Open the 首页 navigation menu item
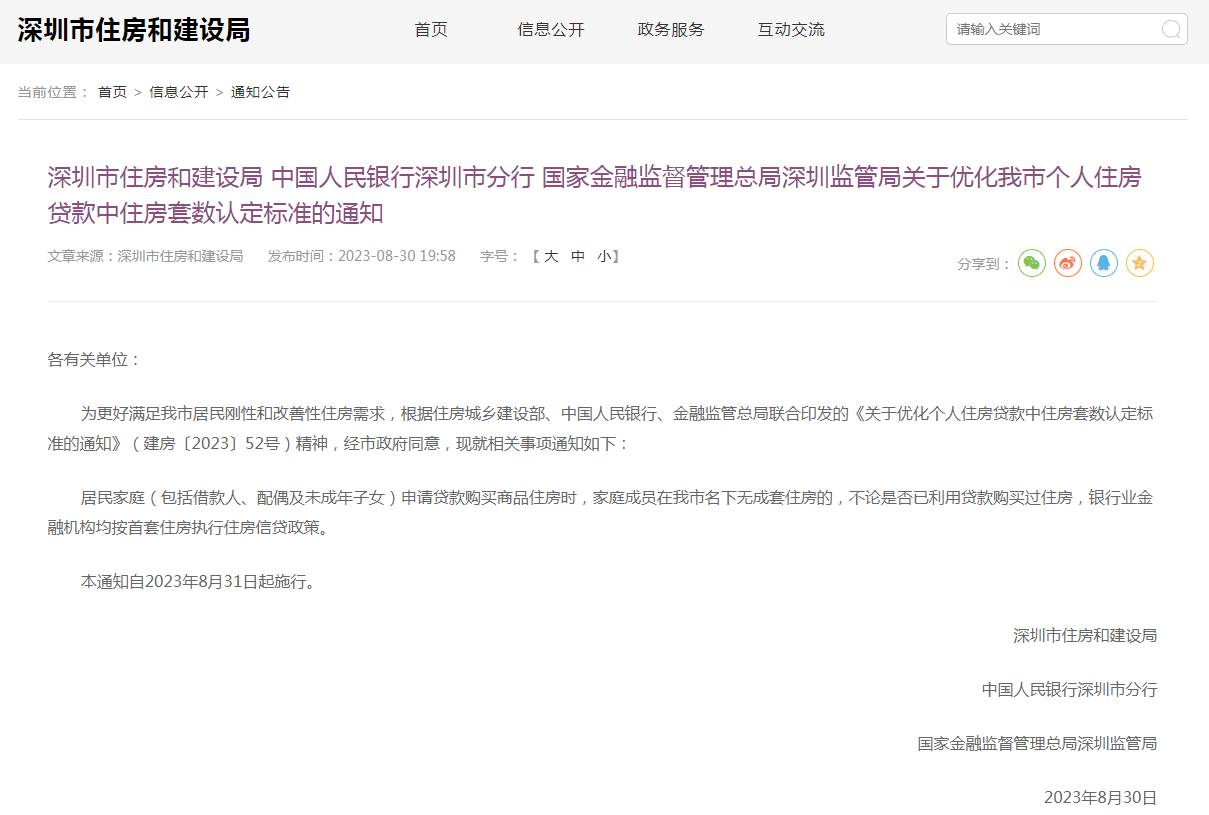1209x815 pixels. pyautogui.click(x=431, y=30)
